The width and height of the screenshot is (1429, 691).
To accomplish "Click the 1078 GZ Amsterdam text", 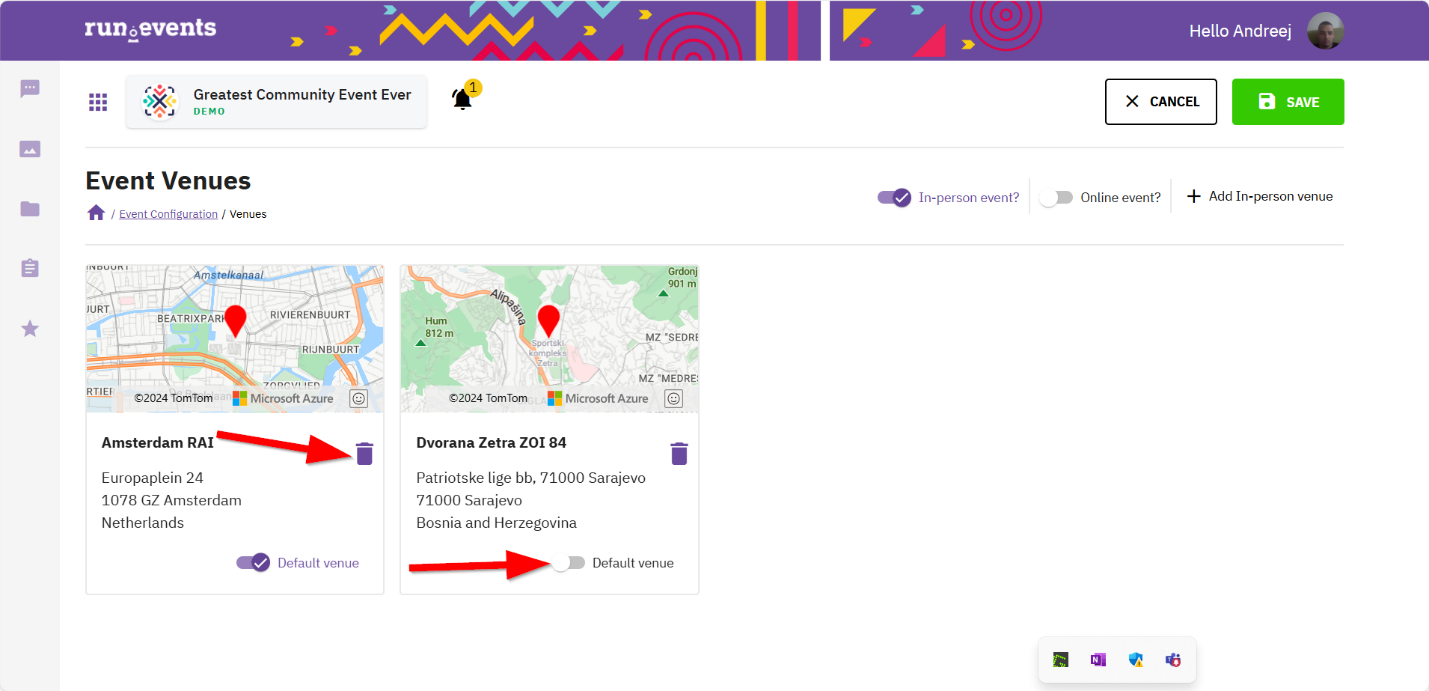I will 172,500.
